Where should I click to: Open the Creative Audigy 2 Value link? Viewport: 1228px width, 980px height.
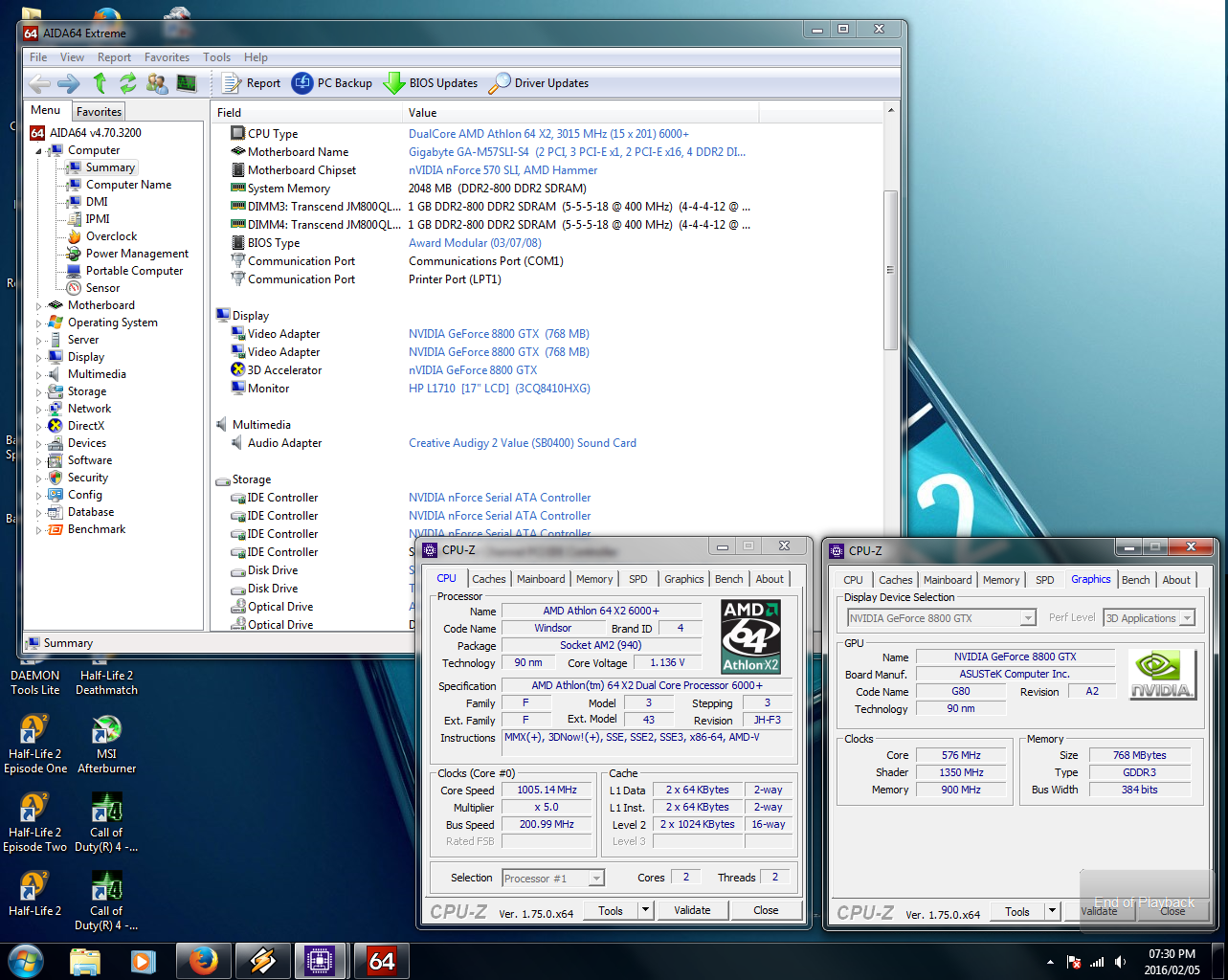[x=523, y=443]
